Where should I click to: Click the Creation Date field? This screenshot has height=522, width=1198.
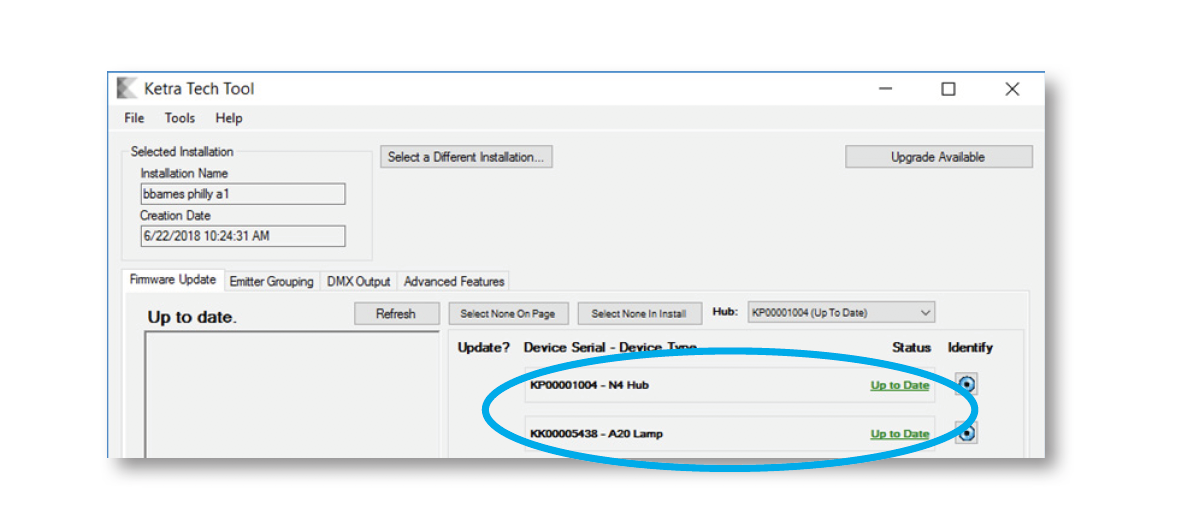point(243,236)
